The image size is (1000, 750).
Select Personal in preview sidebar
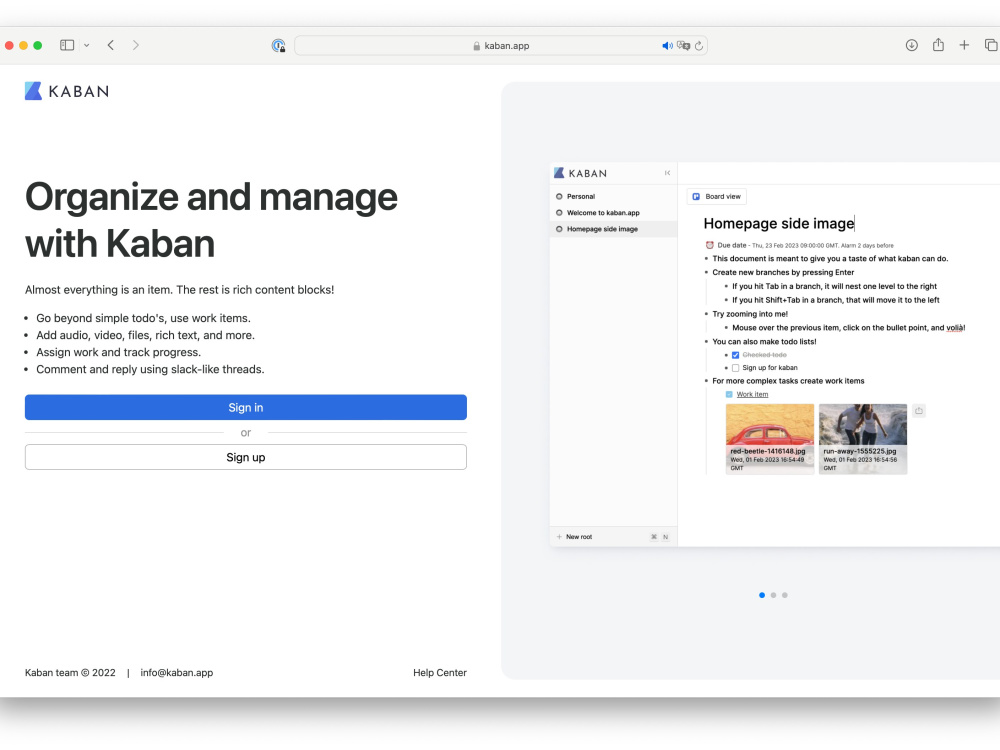tap(613, 196)
